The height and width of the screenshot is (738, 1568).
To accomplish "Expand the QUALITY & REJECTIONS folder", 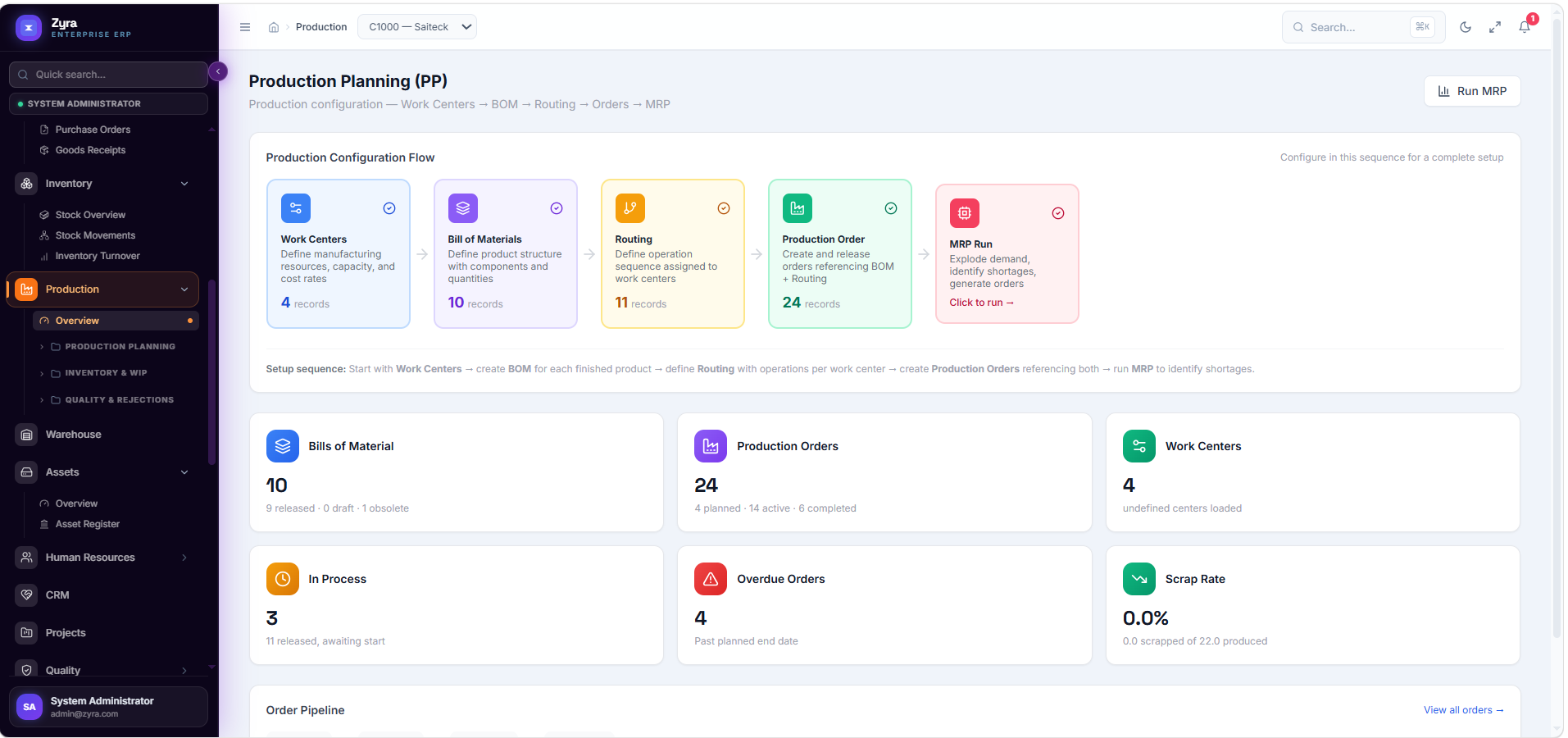I will click(x=112, y=400).
